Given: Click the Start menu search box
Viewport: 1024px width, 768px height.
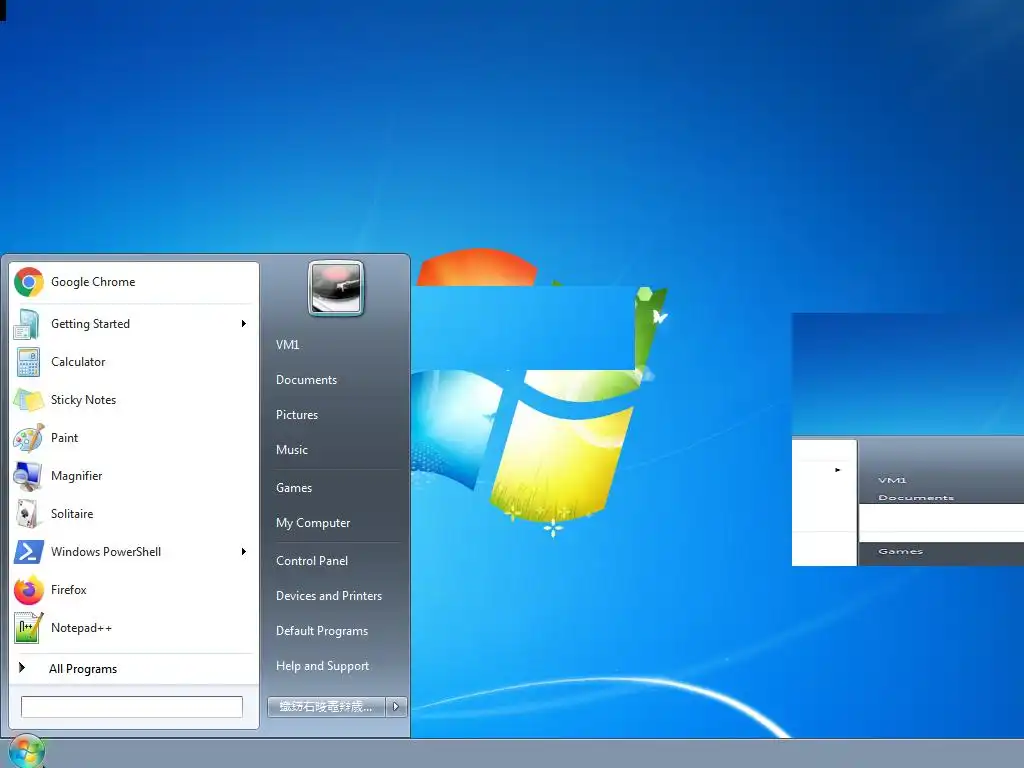Looking at the screenshot, I should (132, 707).
